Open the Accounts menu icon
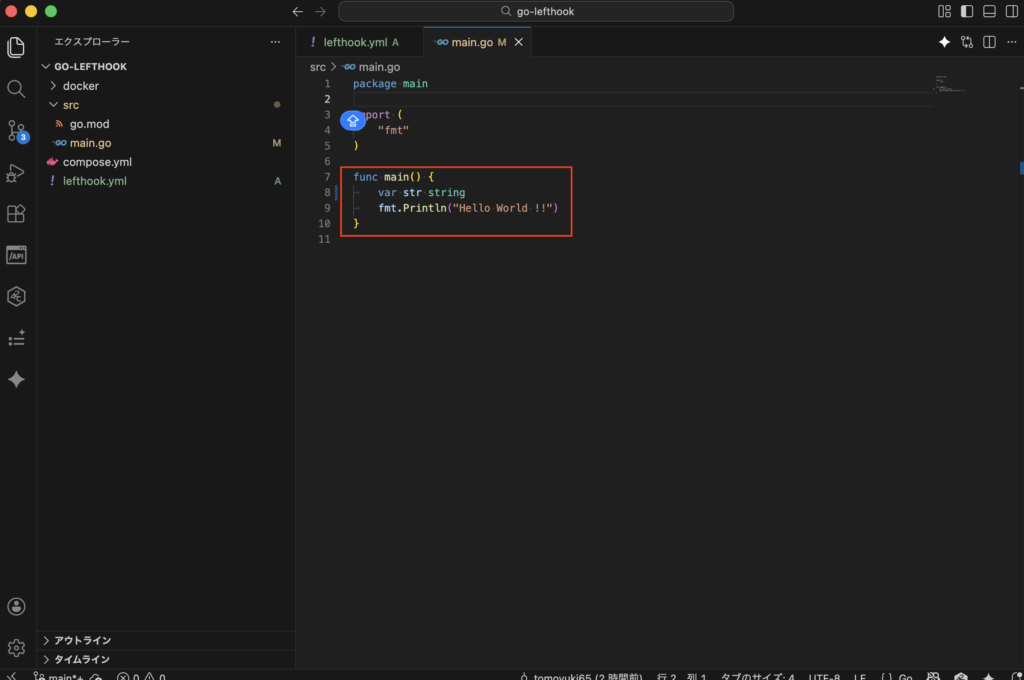The image size is (1024, 680). [16, 607]
